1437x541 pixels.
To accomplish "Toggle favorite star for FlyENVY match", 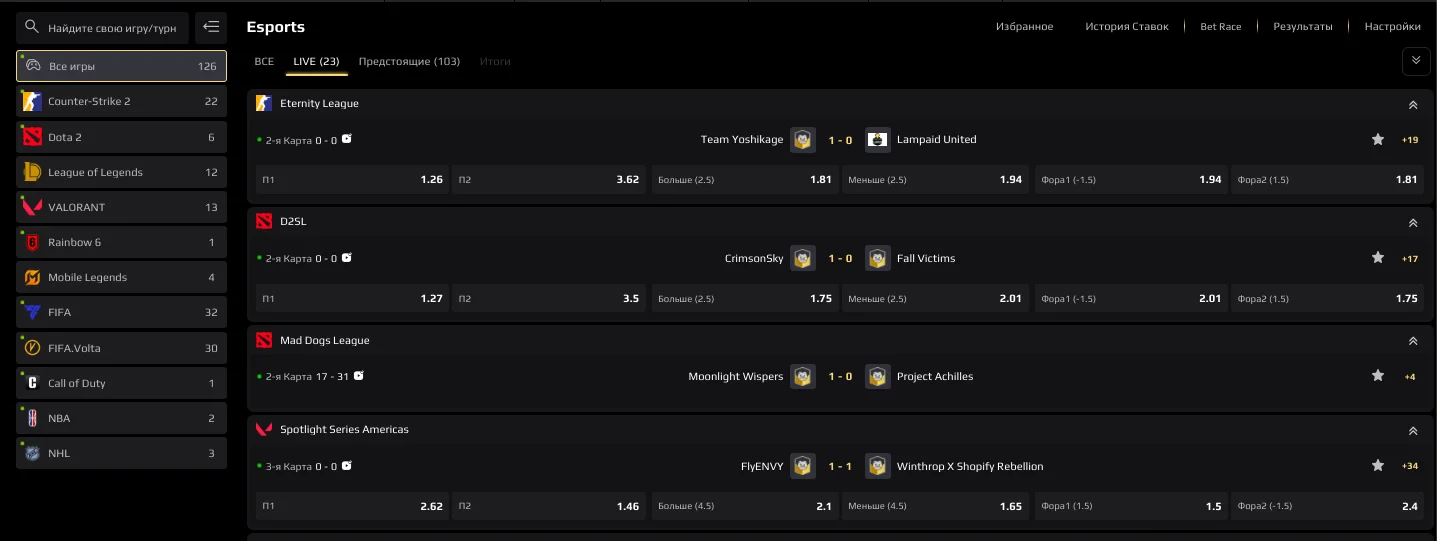I will tap(1378, 466).
